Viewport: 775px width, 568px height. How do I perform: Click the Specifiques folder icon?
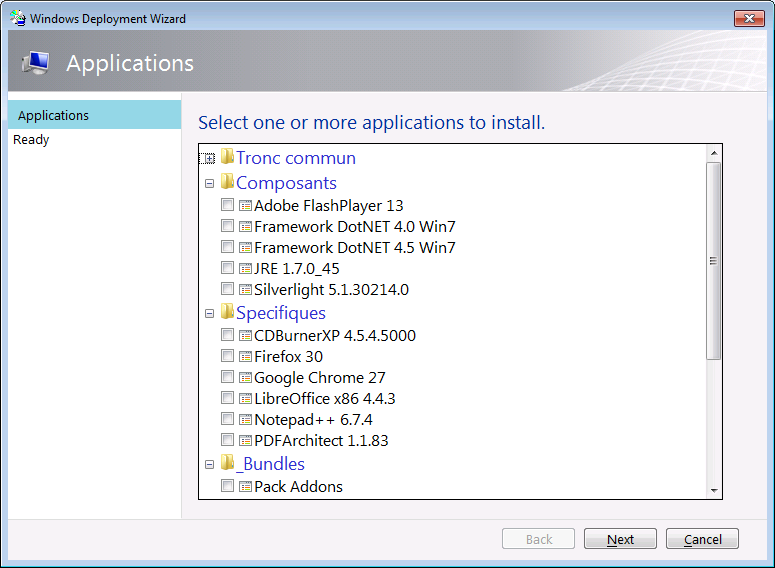point(227,312)
